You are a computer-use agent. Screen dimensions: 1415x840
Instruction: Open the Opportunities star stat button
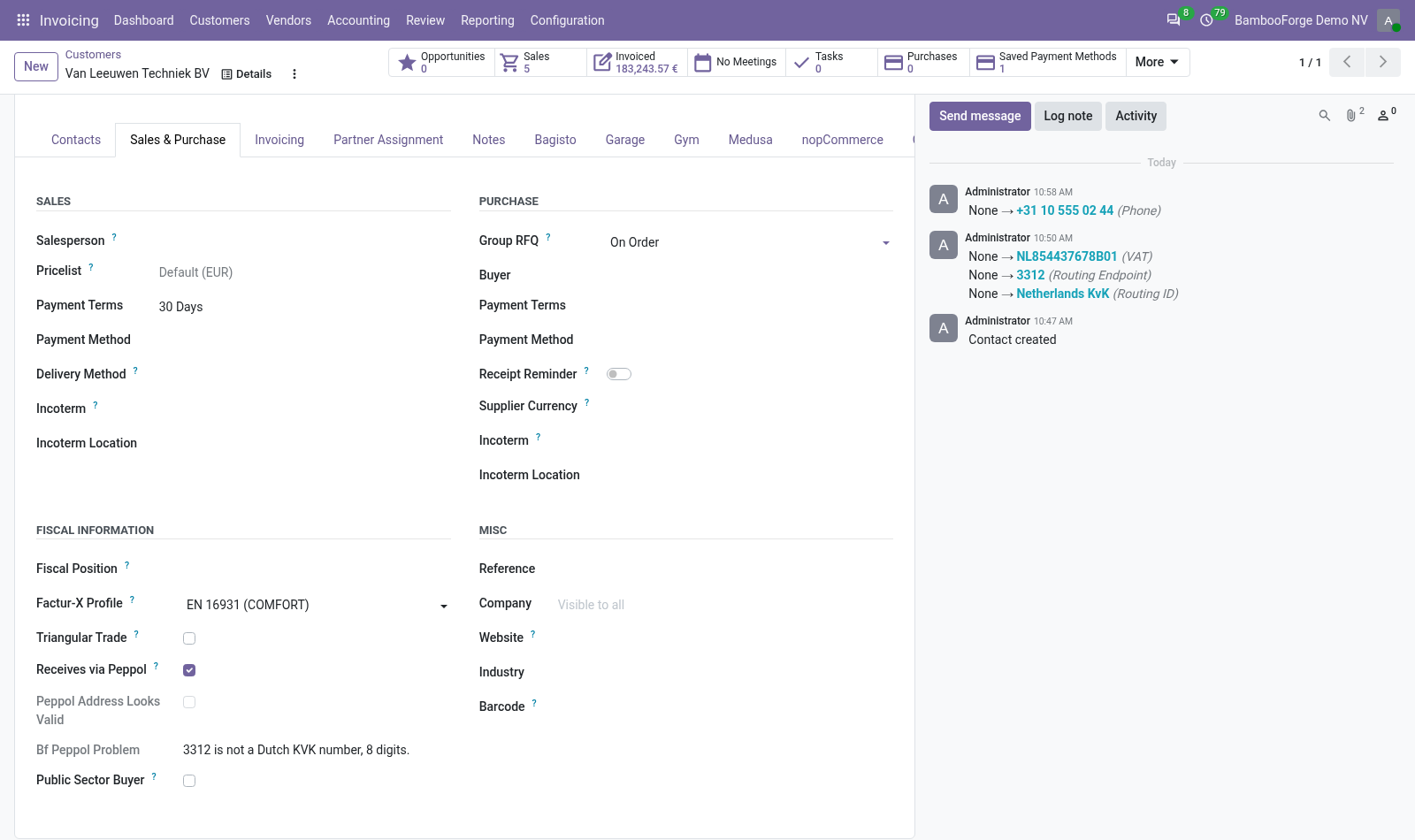tap(442, 63)
